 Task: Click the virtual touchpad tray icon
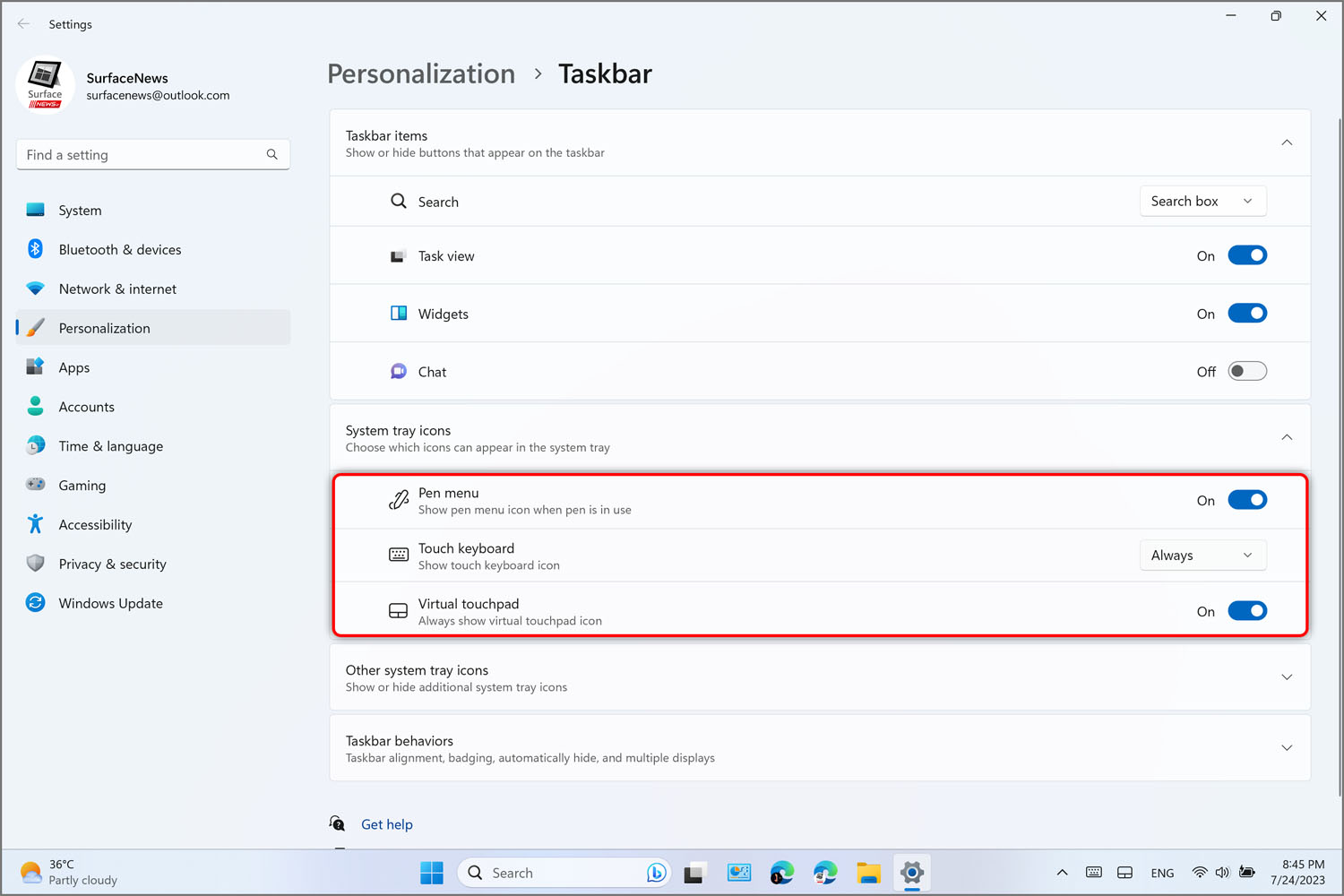(x=1124, y=873)
